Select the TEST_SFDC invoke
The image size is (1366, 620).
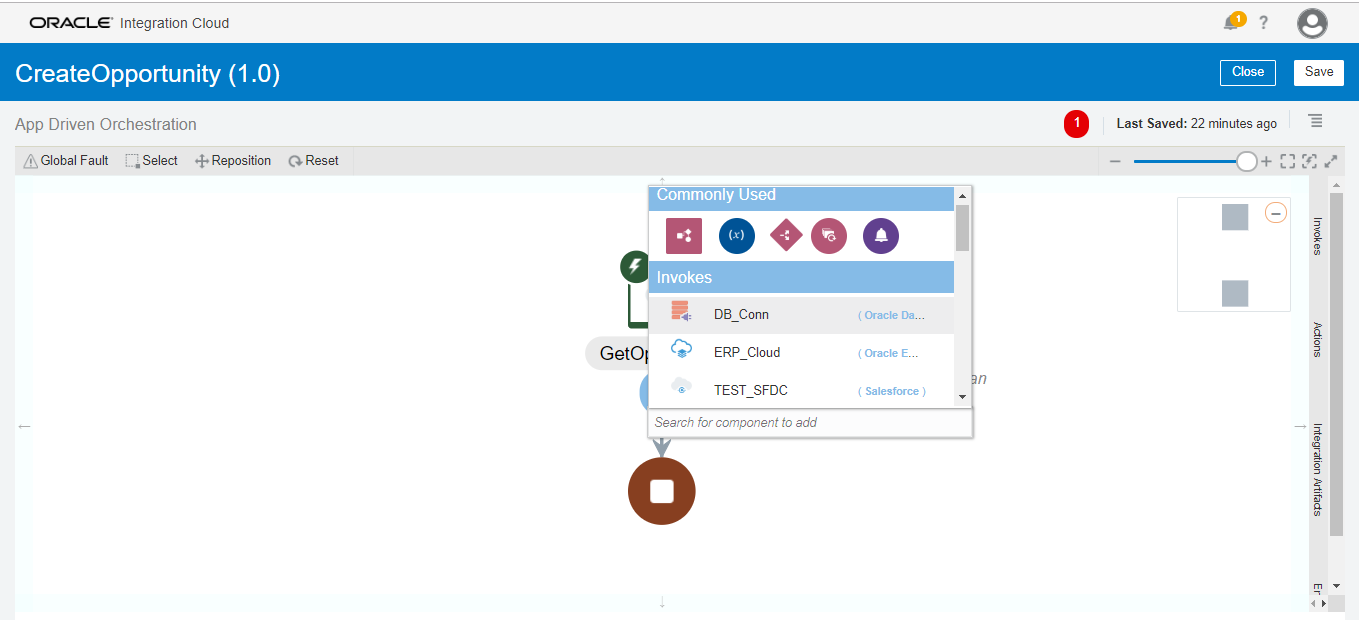(x=801, y=391)
